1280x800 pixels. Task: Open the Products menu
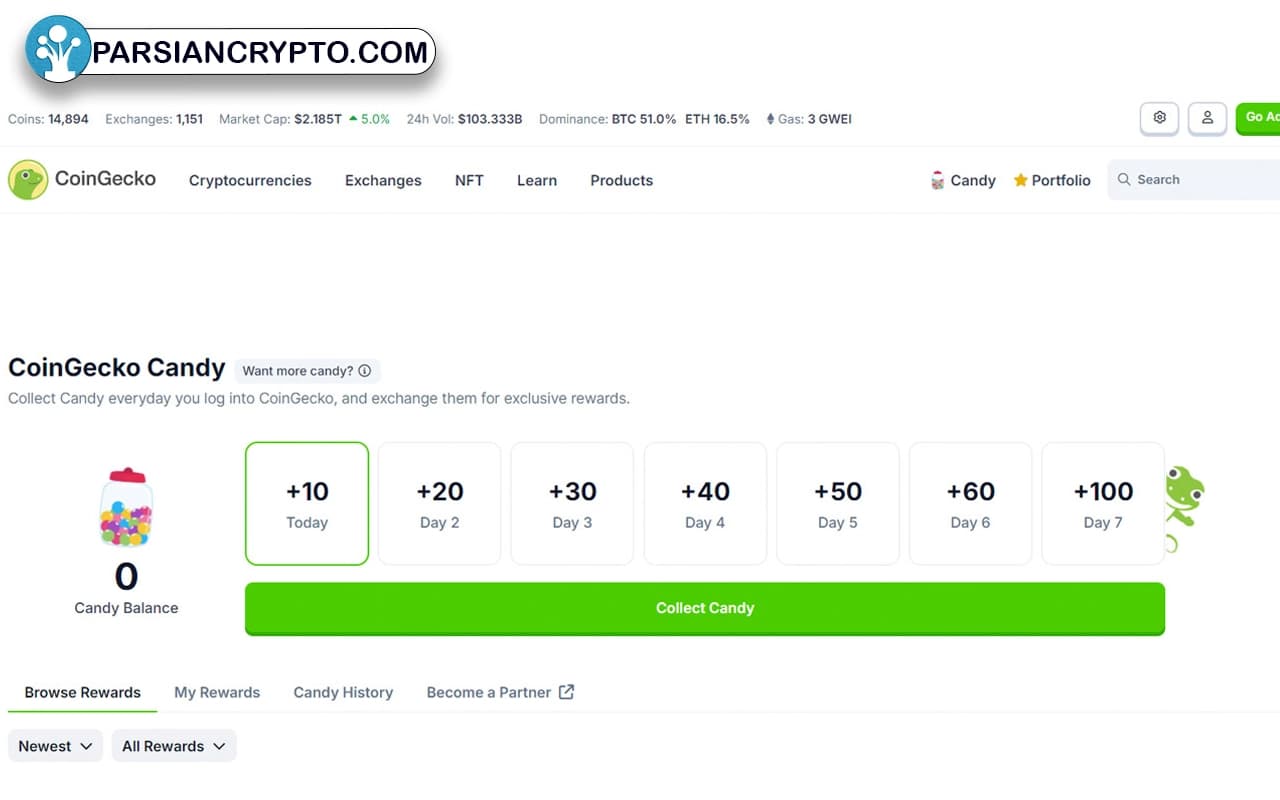pos(621,180)
